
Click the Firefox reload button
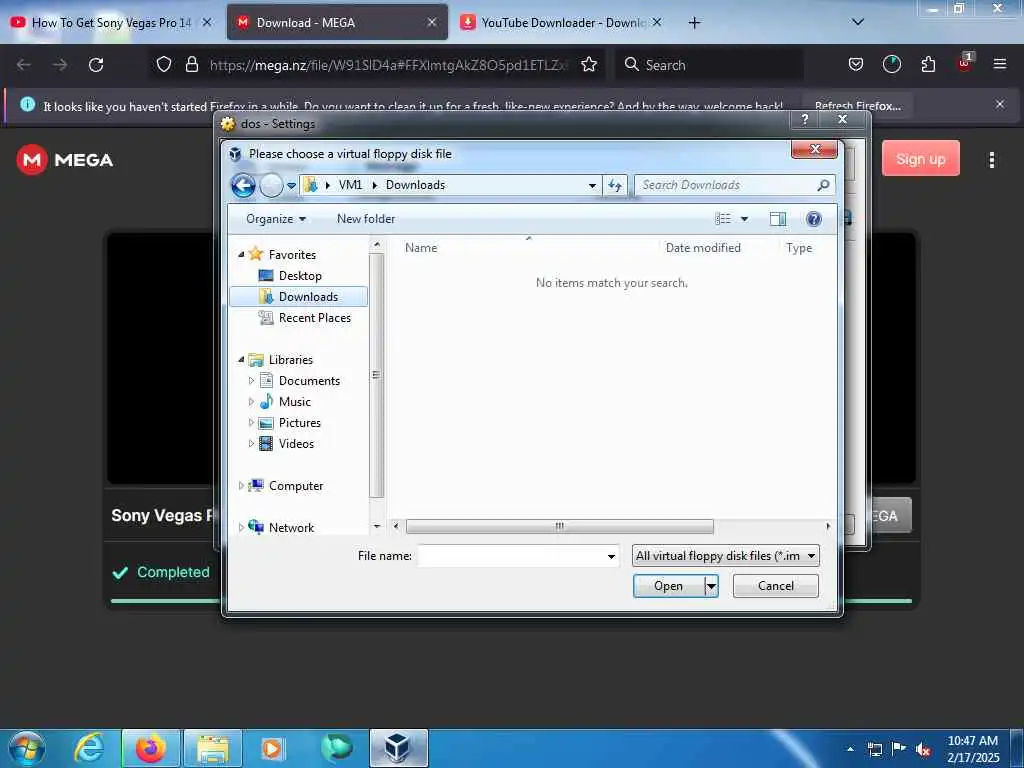[x=96, y=65]
